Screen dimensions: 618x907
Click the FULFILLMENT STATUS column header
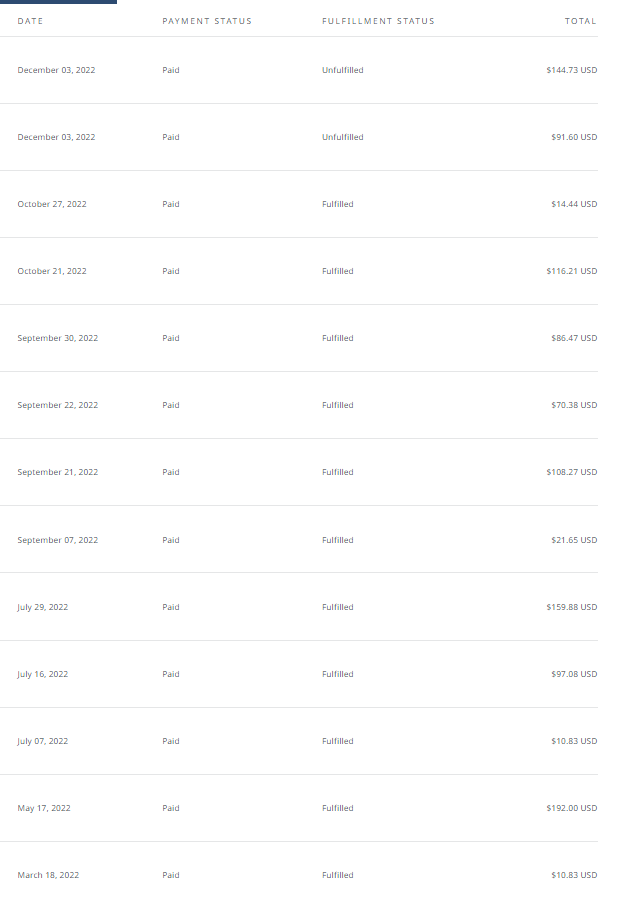[378, 21]
